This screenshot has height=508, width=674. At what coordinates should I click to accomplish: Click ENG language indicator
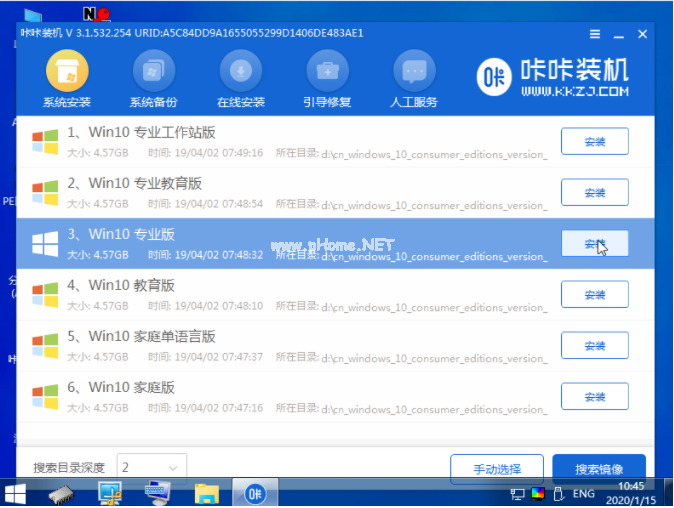[x=583, y=494]
